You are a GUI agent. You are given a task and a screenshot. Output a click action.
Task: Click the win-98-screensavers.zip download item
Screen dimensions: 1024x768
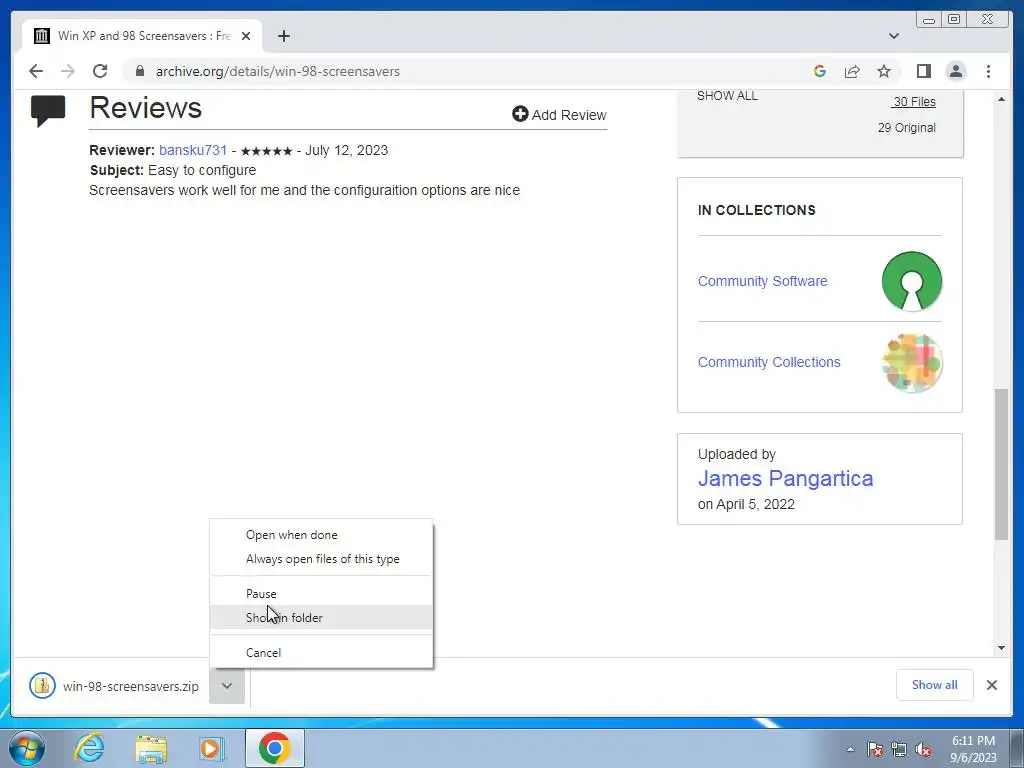tap(131, 686)
